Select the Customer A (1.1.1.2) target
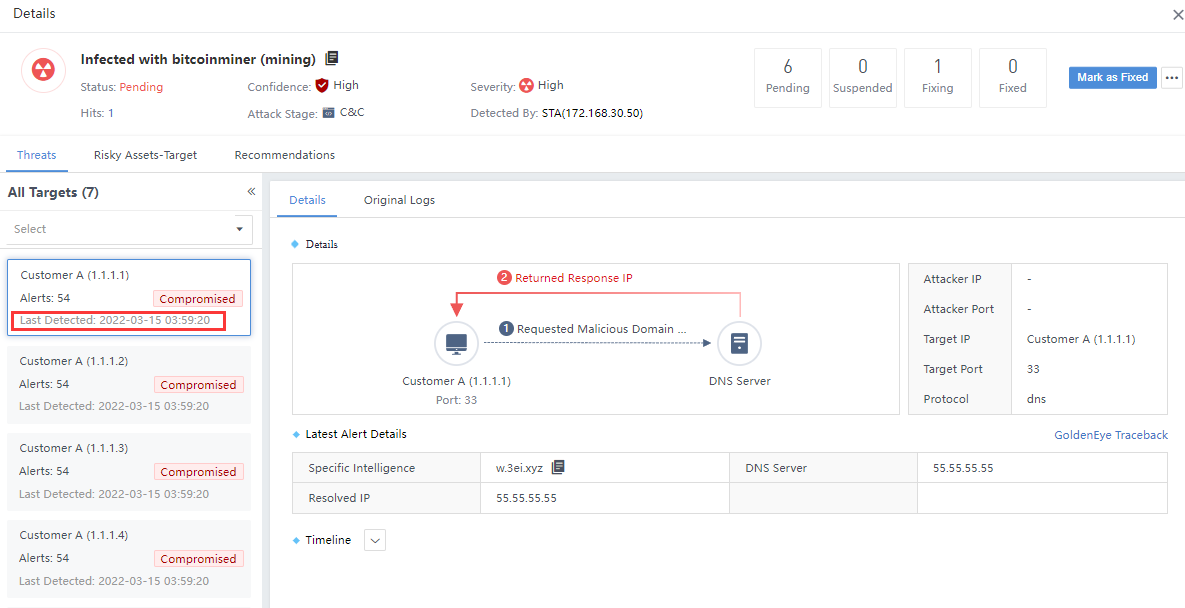 129,384
